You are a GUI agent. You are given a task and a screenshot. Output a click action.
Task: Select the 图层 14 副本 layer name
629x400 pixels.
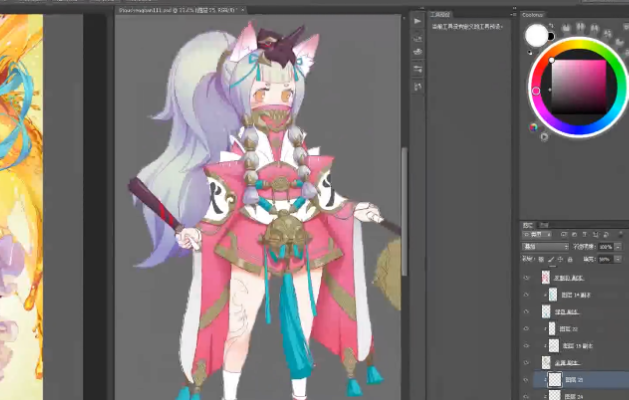(576, 295)
